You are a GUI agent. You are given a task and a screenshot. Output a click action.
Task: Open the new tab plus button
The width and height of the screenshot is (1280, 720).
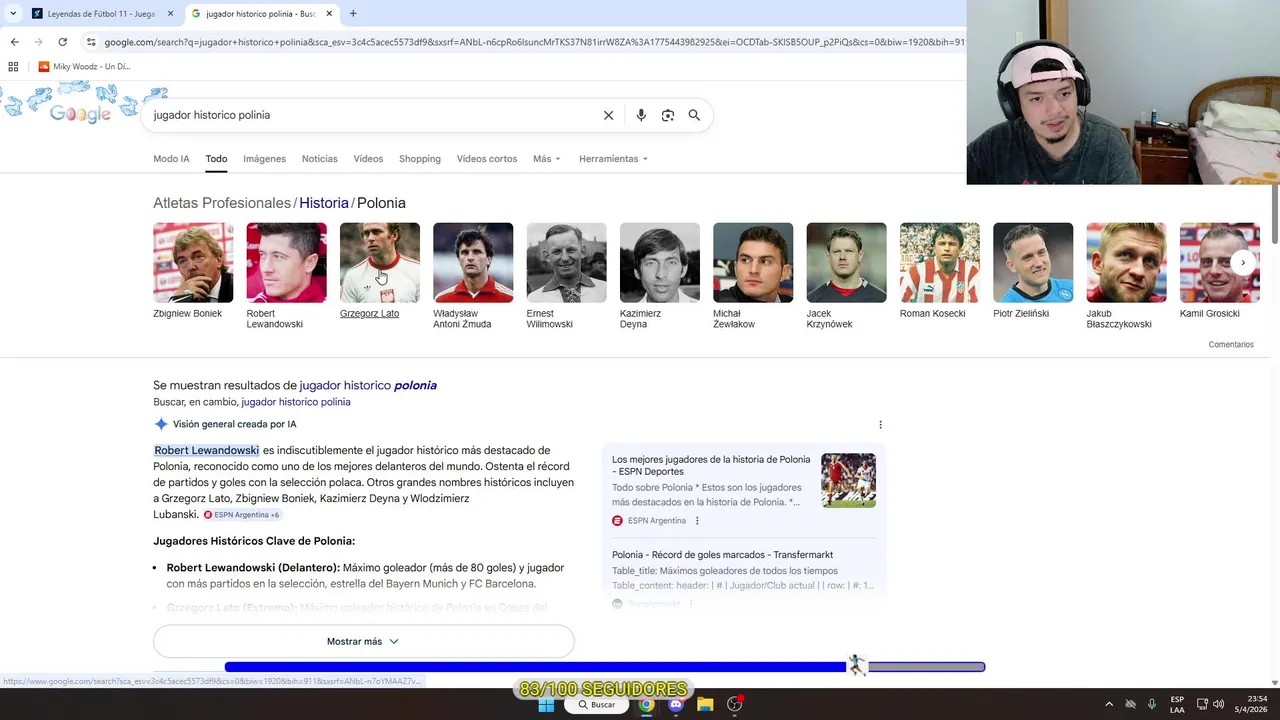(353, 14)
